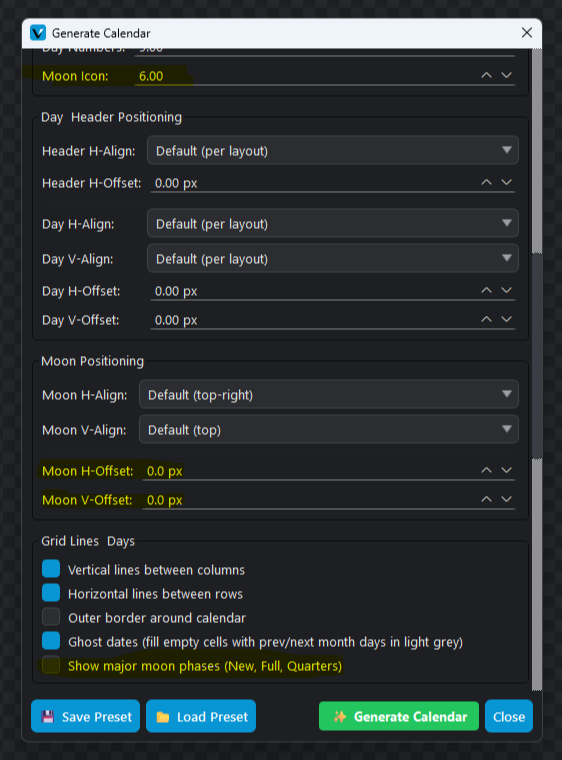Increase Day H-Offset with up arrow
This screenshot has height=760, width=562.
[486, 291]
